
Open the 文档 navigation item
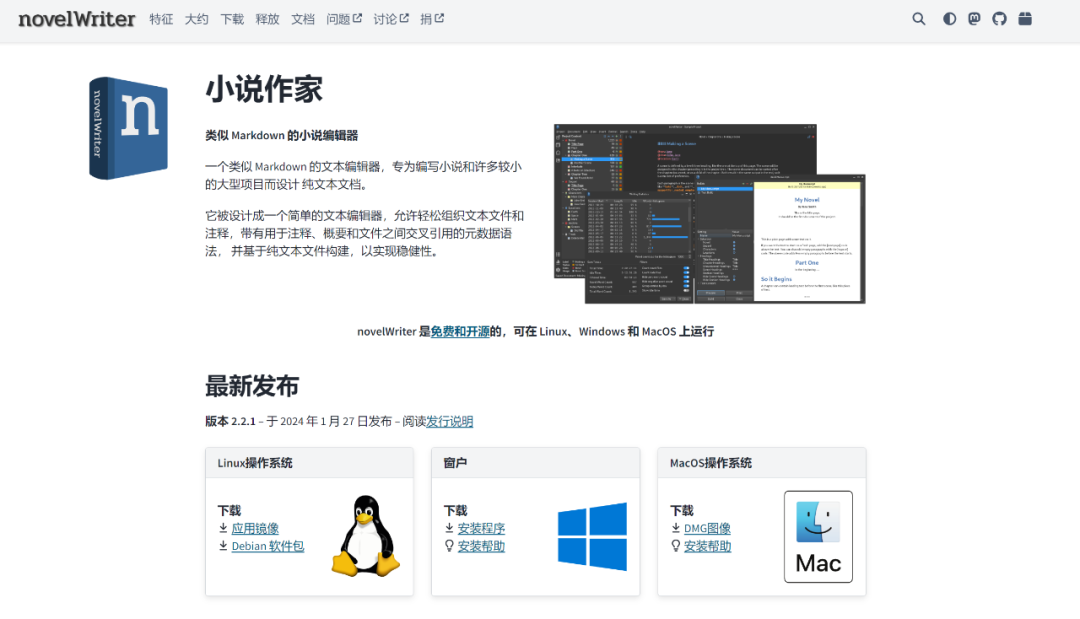pyautogui.click(x=302, y=19)
